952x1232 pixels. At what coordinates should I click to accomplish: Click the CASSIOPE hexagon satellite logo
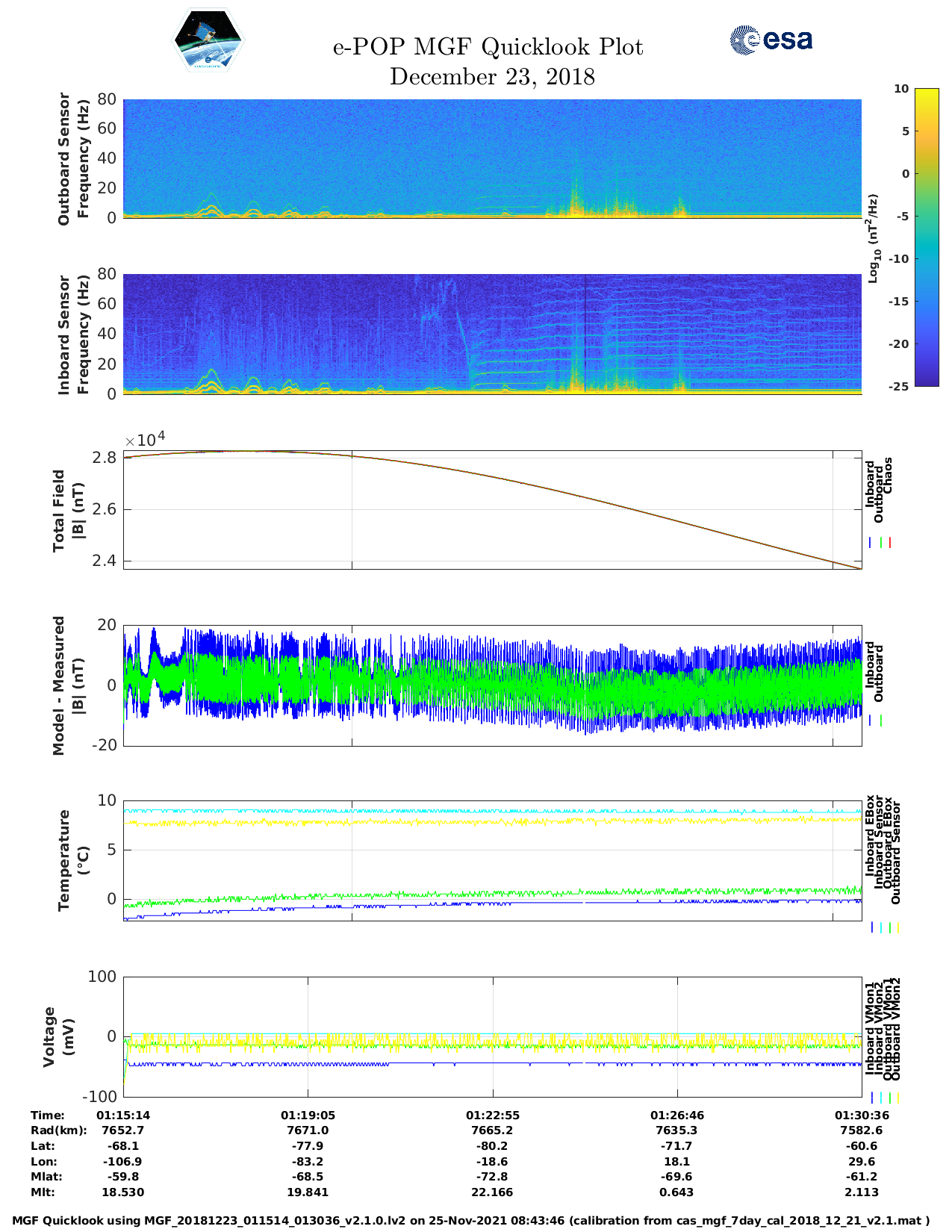(208, 40)
